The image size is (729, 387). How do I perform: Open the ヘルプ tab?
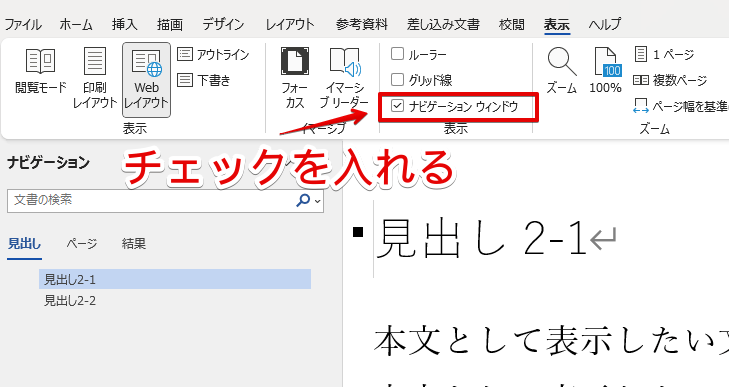tap(604, 24)
